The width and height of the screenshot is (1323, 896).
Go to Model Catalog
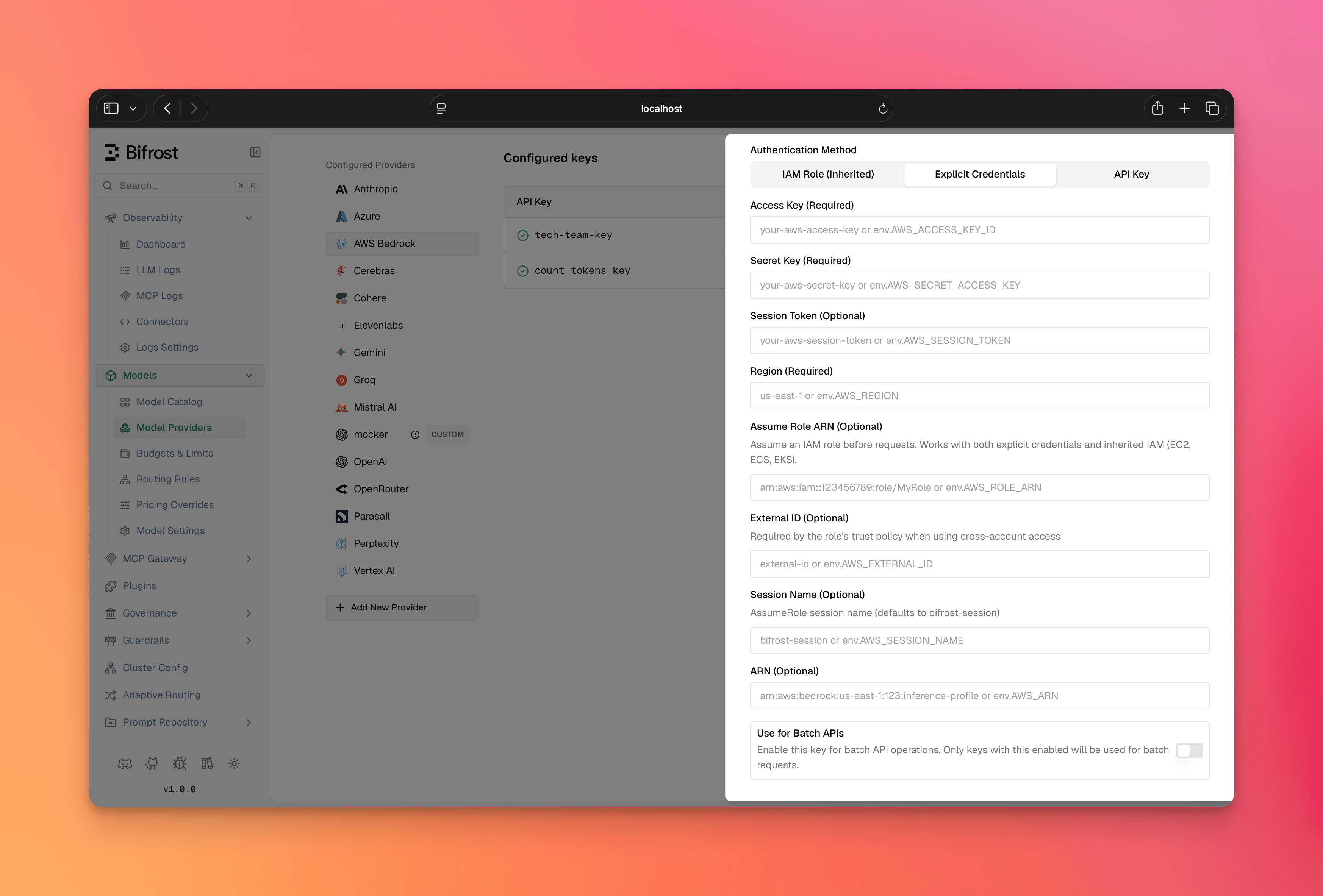[x=169, y=402]
